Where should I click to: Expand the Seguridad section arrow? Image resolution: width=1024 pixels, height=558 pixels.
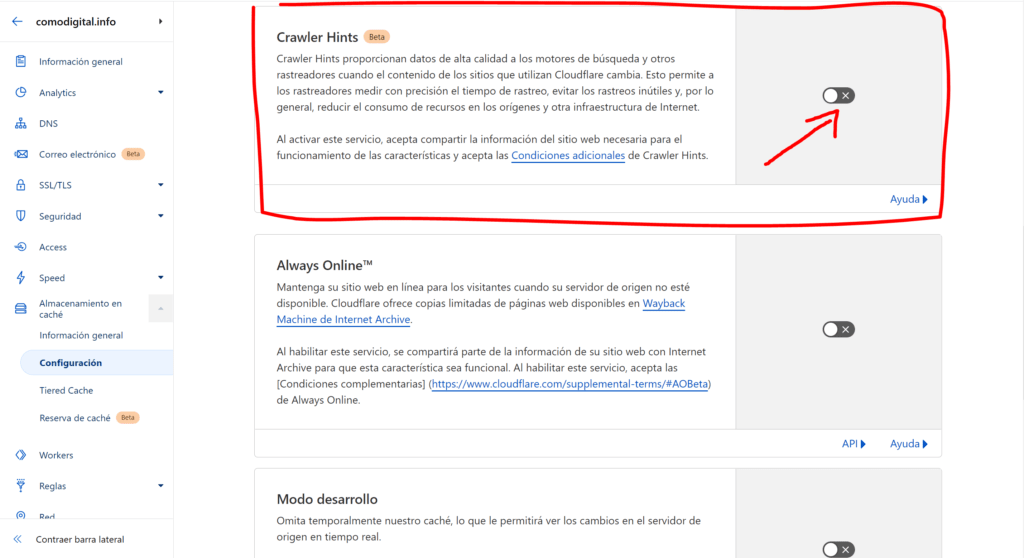click(x=161, y=216)
